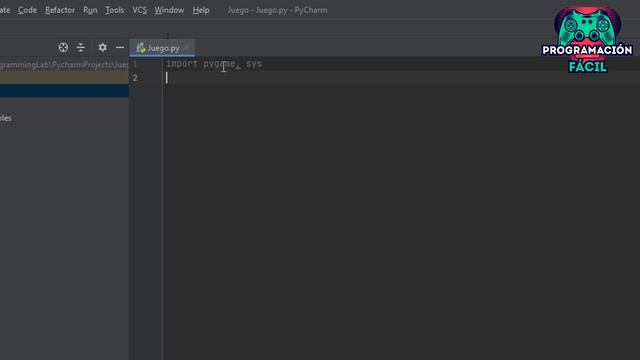Close the Juego.py tab
Image resolution: width=640 pixels, height=360 pixels.
[187, 48]
